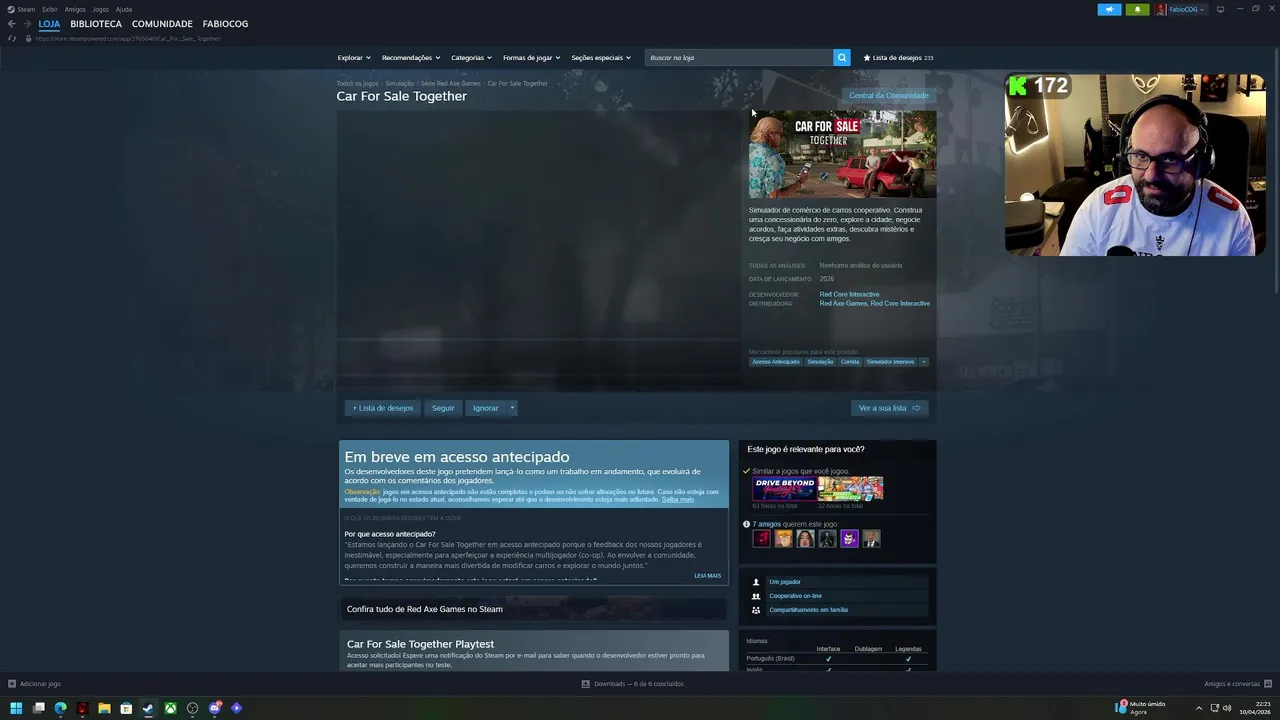Click Adicionar jogo at the bottom
1280x720 pixels.
tap(35, 684)
